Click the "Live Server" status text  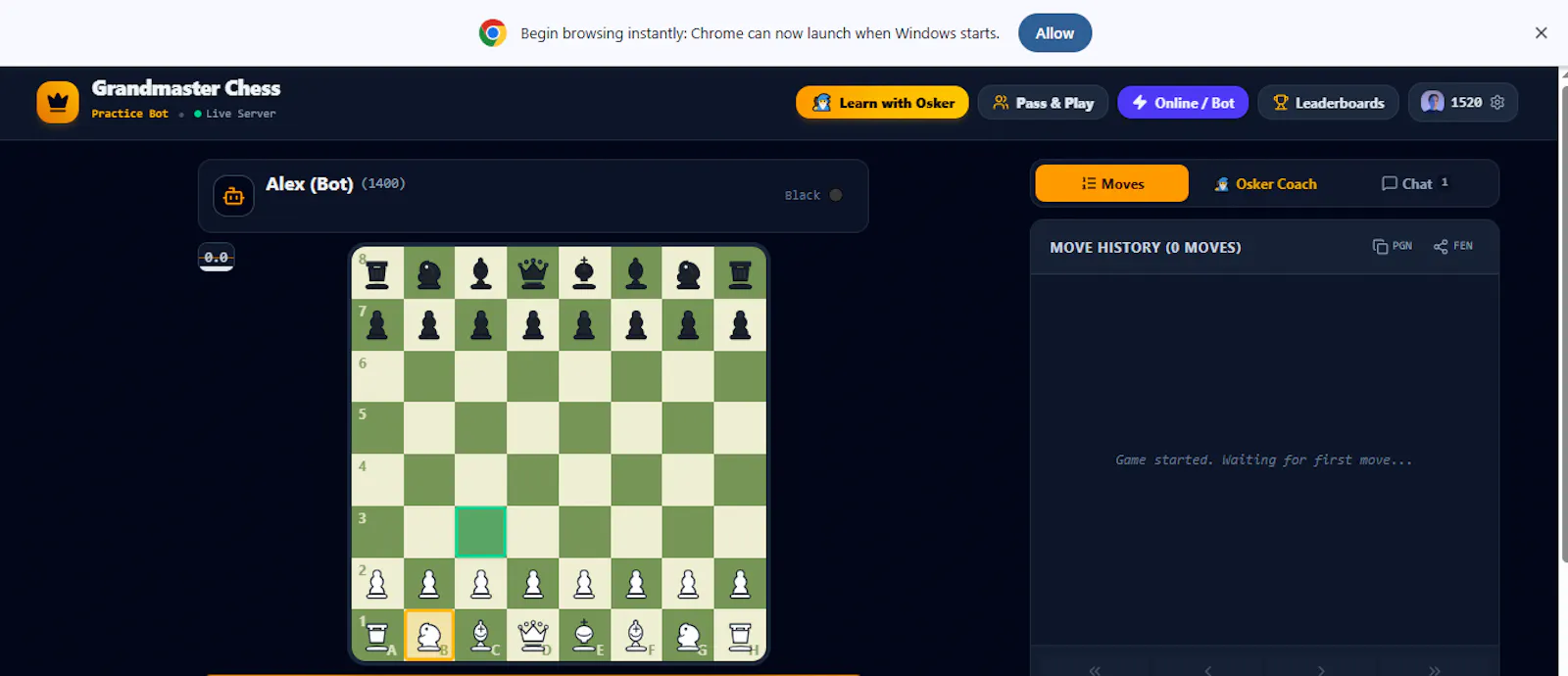pyautogui.click(x=241, y=114)
